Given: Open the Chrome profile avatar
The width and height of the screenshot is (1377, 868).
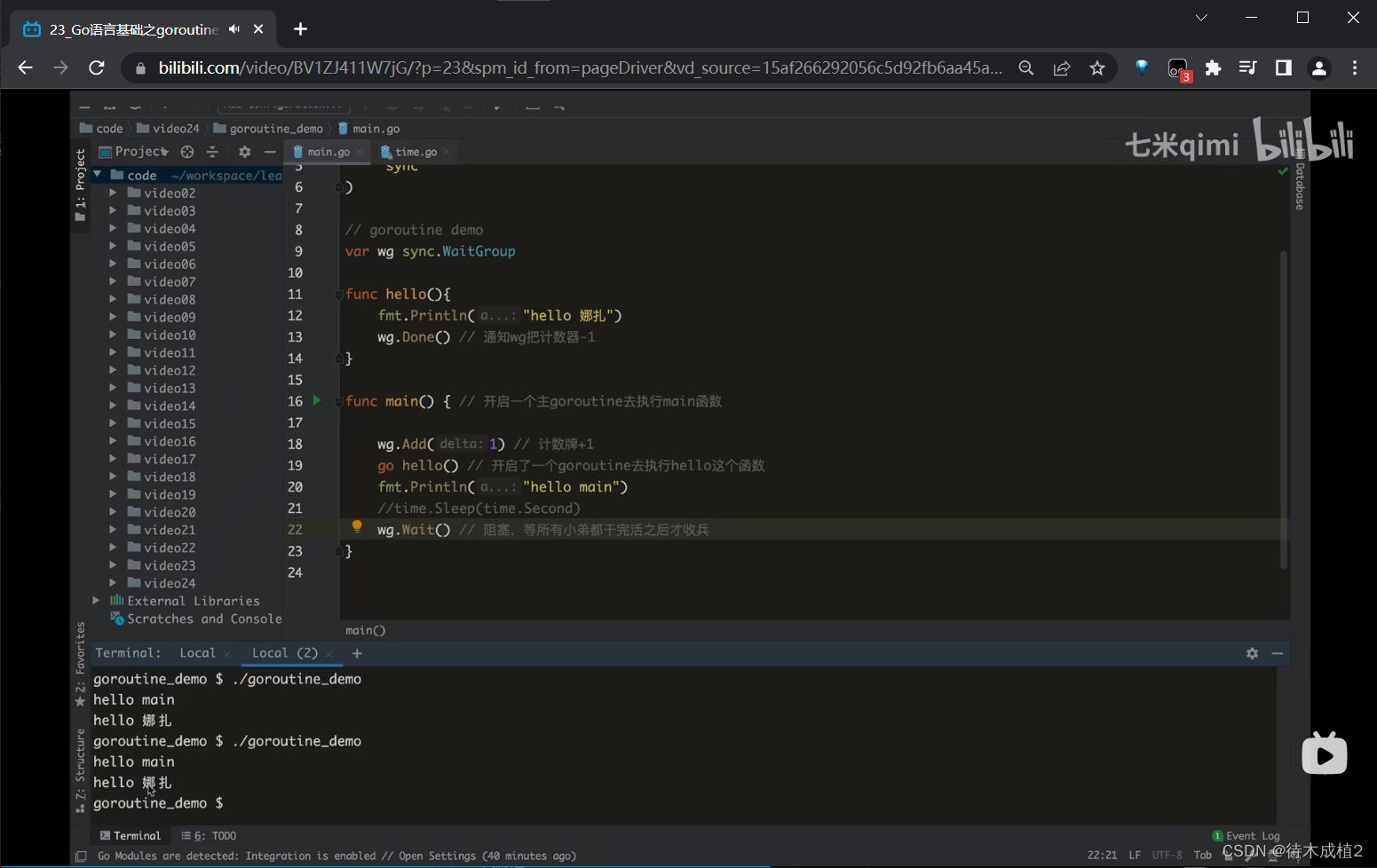Looking at the screenshot, I should coord(1319,67).
